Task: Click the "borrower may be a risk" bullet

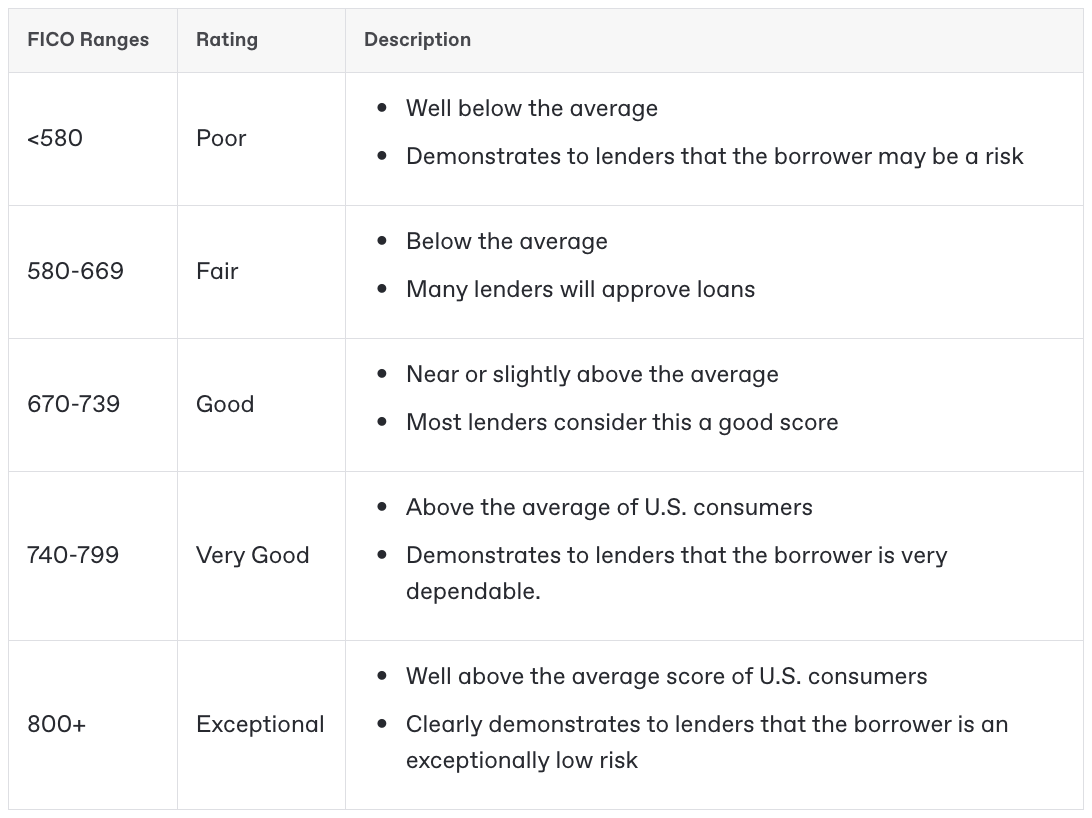Action: pyautogui.click(x=714, y=156)
